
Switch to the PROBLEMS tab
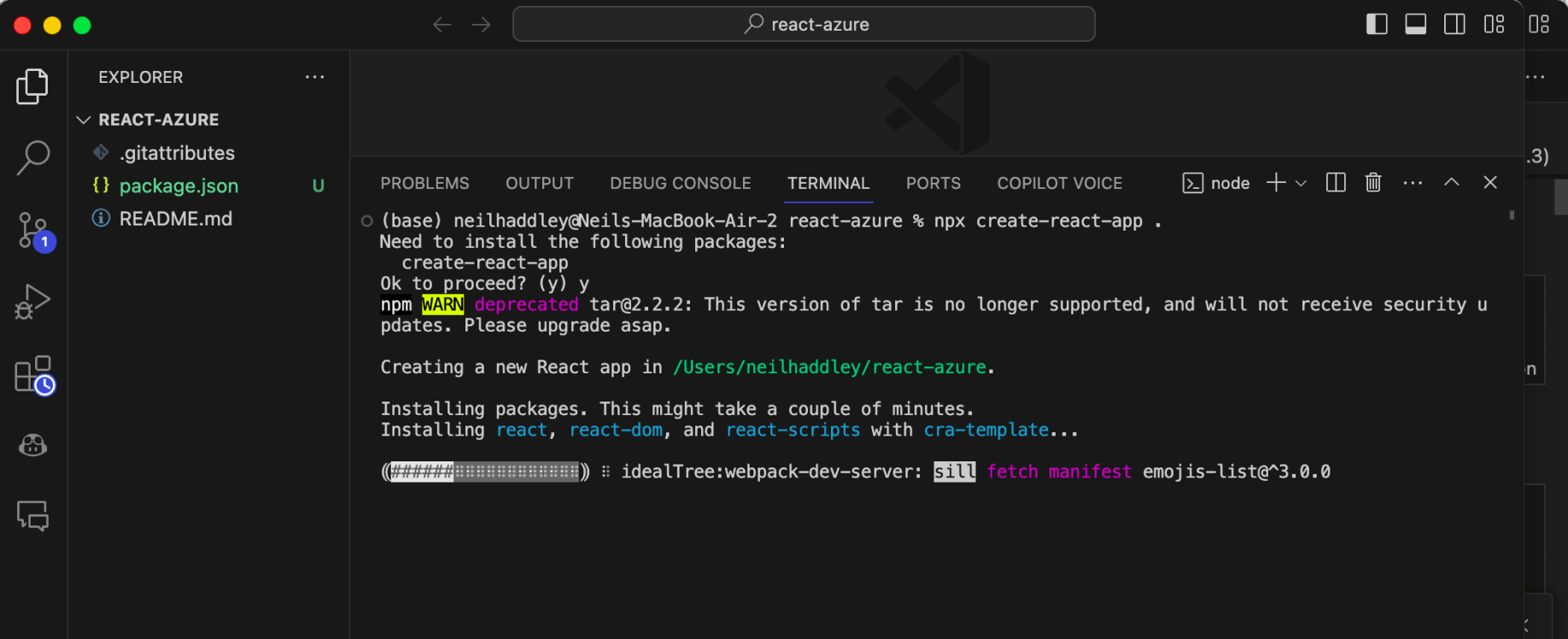(x=424, y=183)
